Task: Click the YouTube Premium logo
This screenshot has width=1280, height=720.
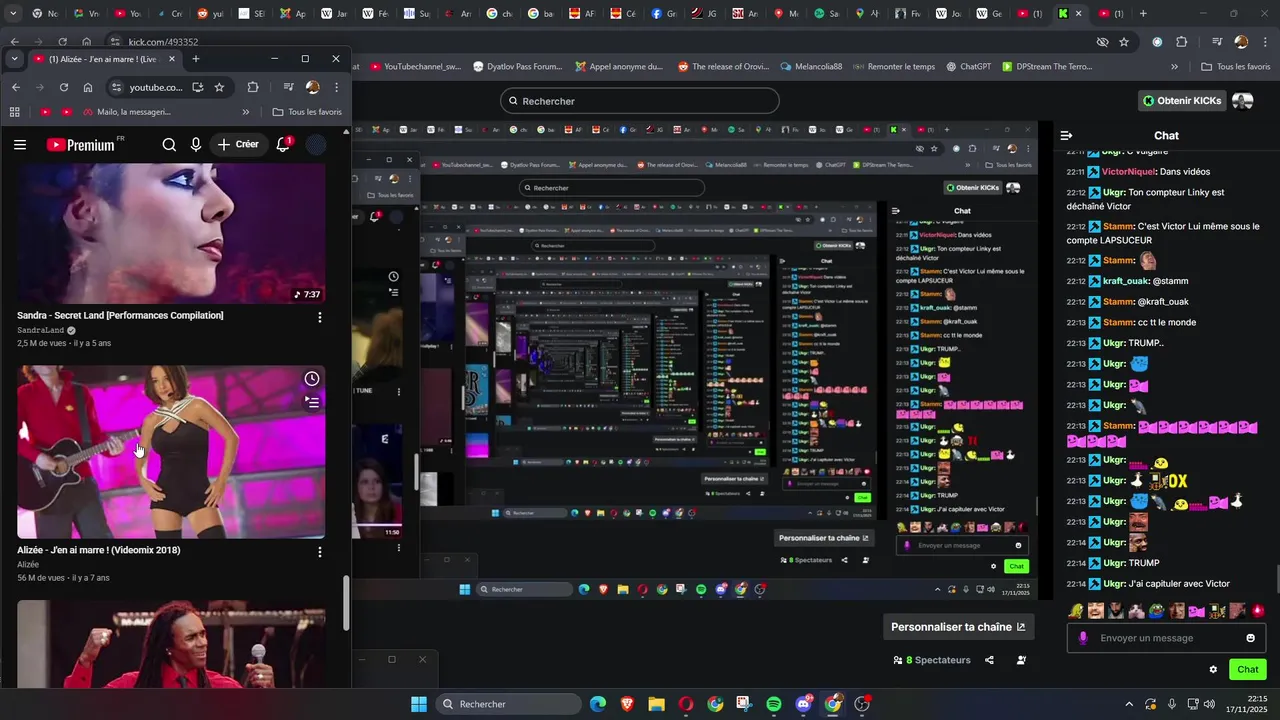Action: coord(80,145)
